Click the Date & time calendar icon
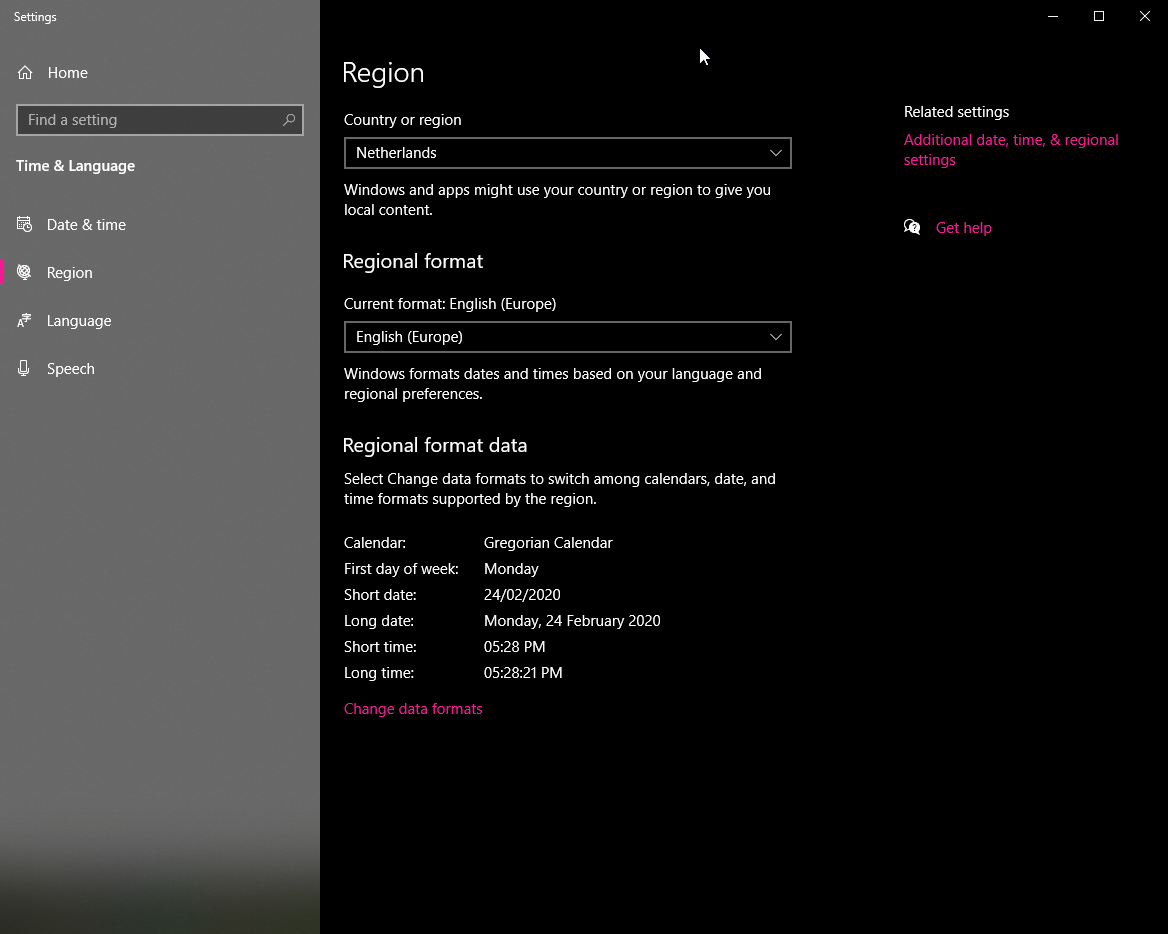Viewport: 1168px width, 934px height. (x=25, y=224)
